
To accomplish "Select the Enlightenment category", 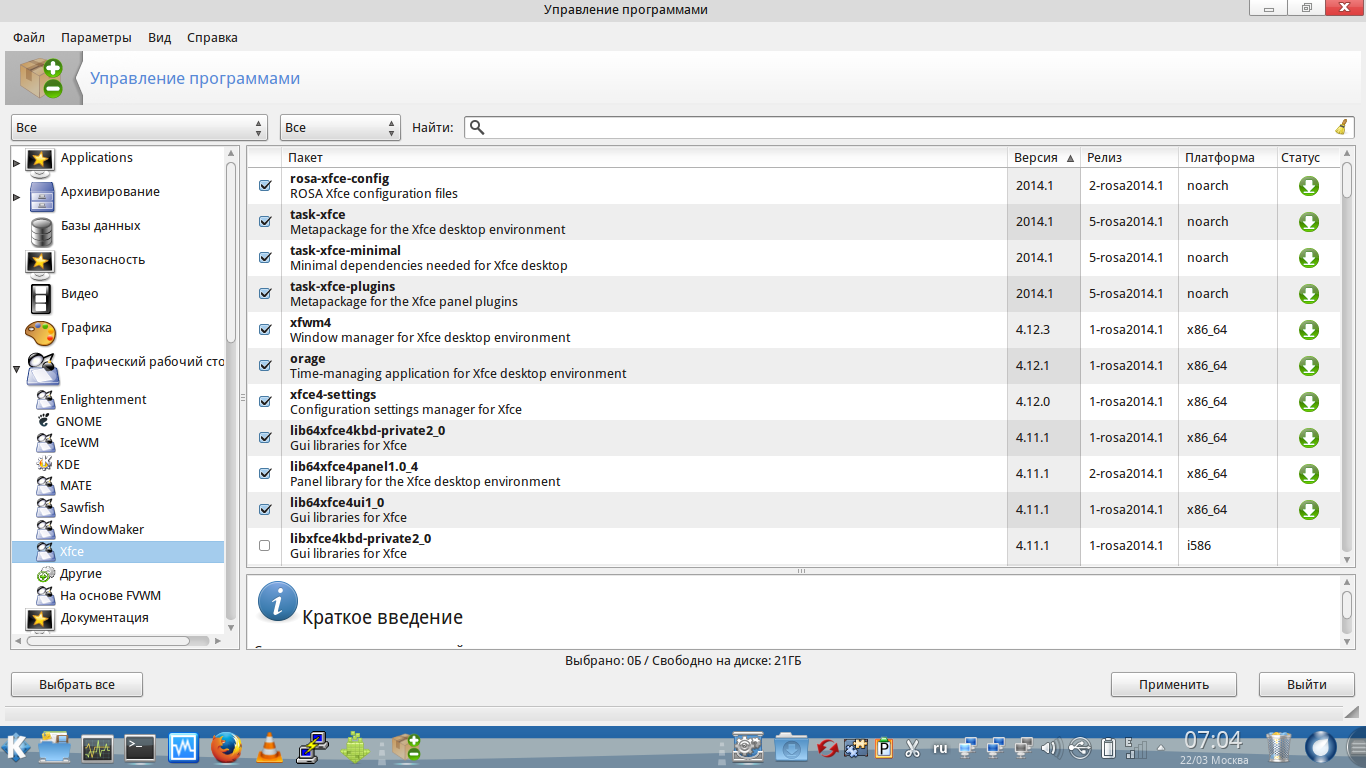I will pos(103,399).
